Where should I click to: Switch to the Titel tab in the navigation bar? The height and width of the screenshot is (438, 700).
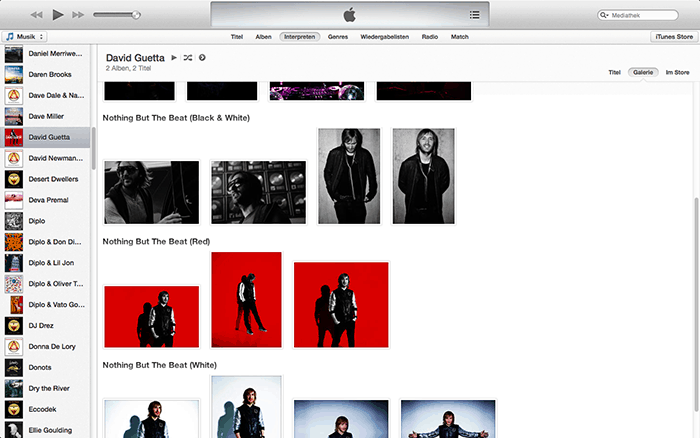click(237, 37)
